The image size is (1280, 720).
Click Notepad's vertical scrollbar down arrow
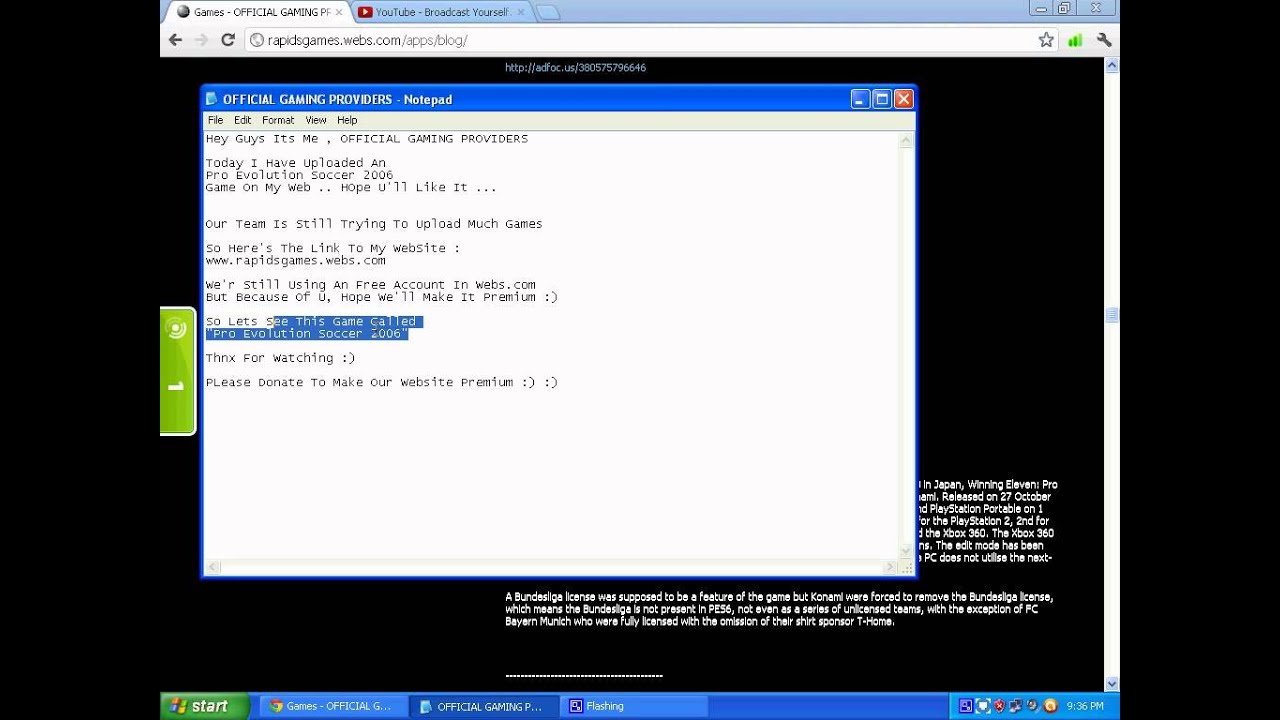point(907,551)
